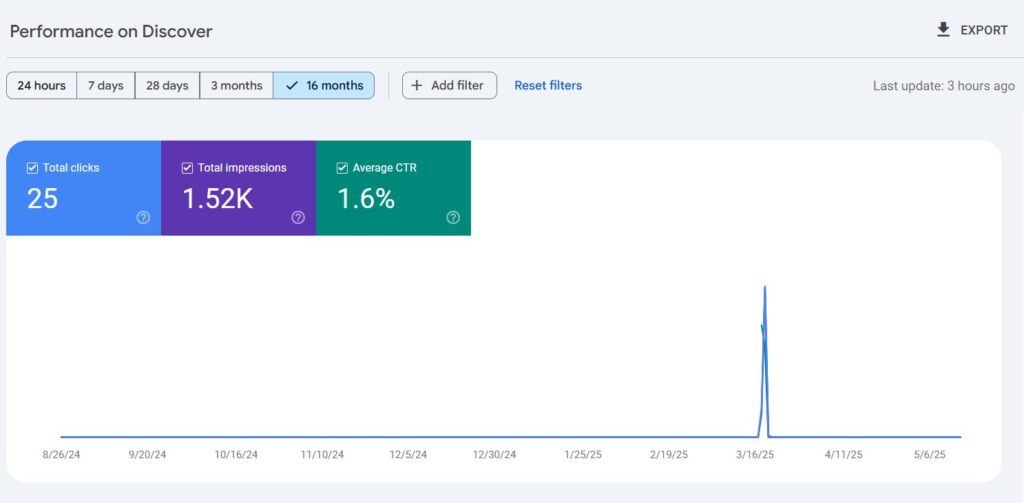Select the 24 hours date range
This screenshot has width=1024, height=503.
tap(42, 86)
